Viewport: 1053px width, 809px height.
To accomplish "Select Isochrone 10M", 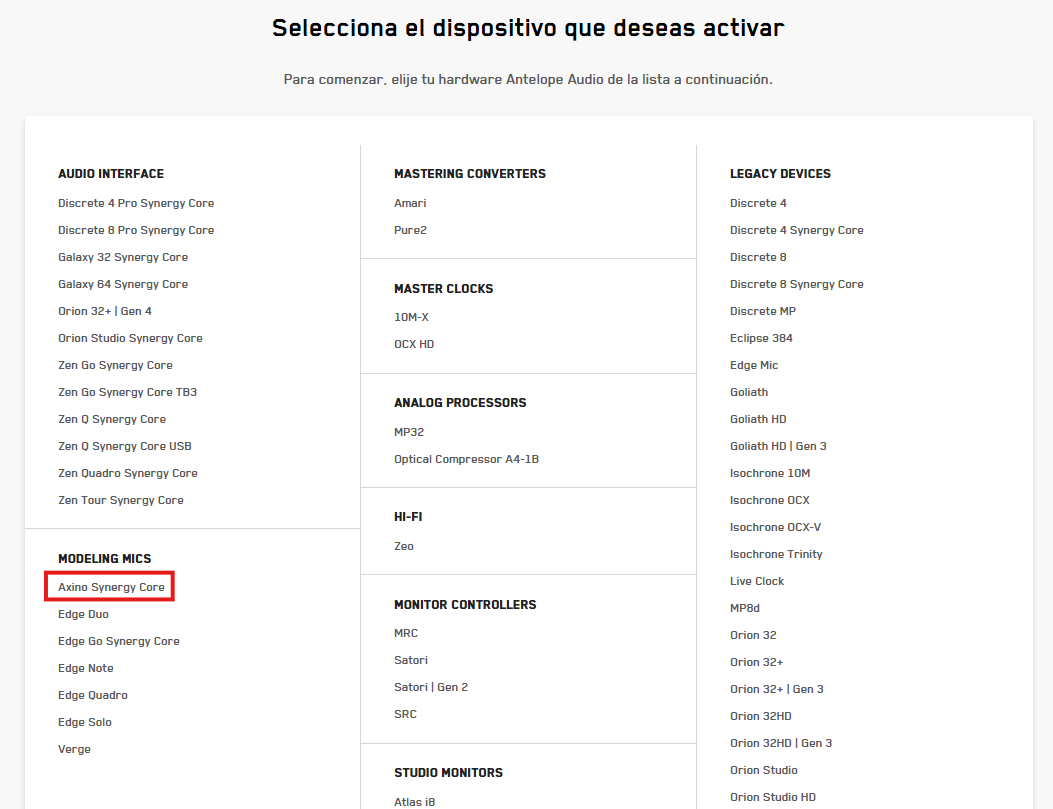I will coord(770,473).
